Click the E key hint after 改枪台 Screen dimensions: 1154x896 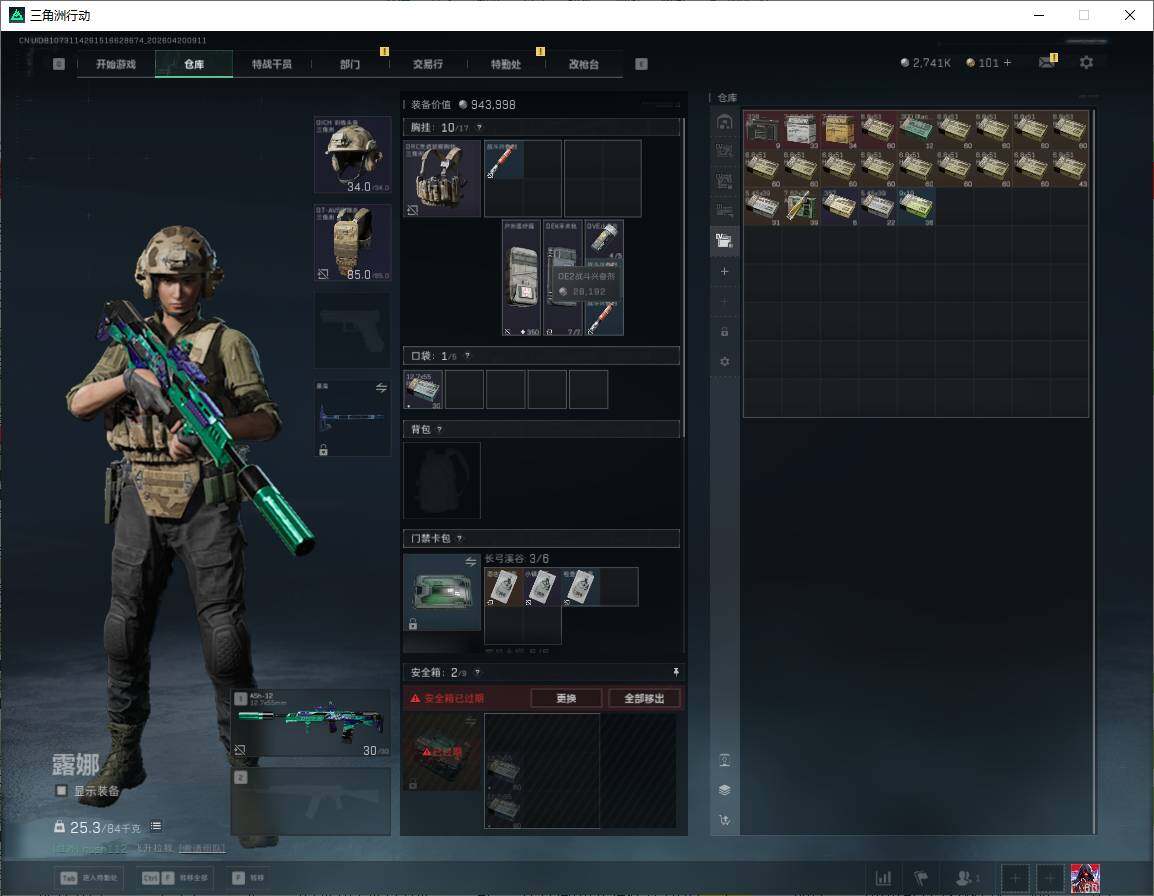pyautogui.click(x=641, y=64)
